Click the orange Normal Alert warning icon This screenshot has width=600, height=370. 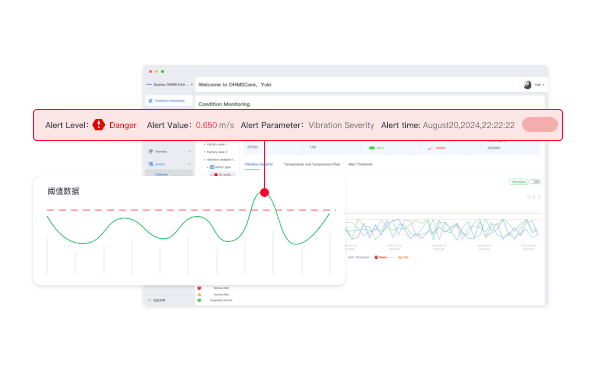coord(199,294)
